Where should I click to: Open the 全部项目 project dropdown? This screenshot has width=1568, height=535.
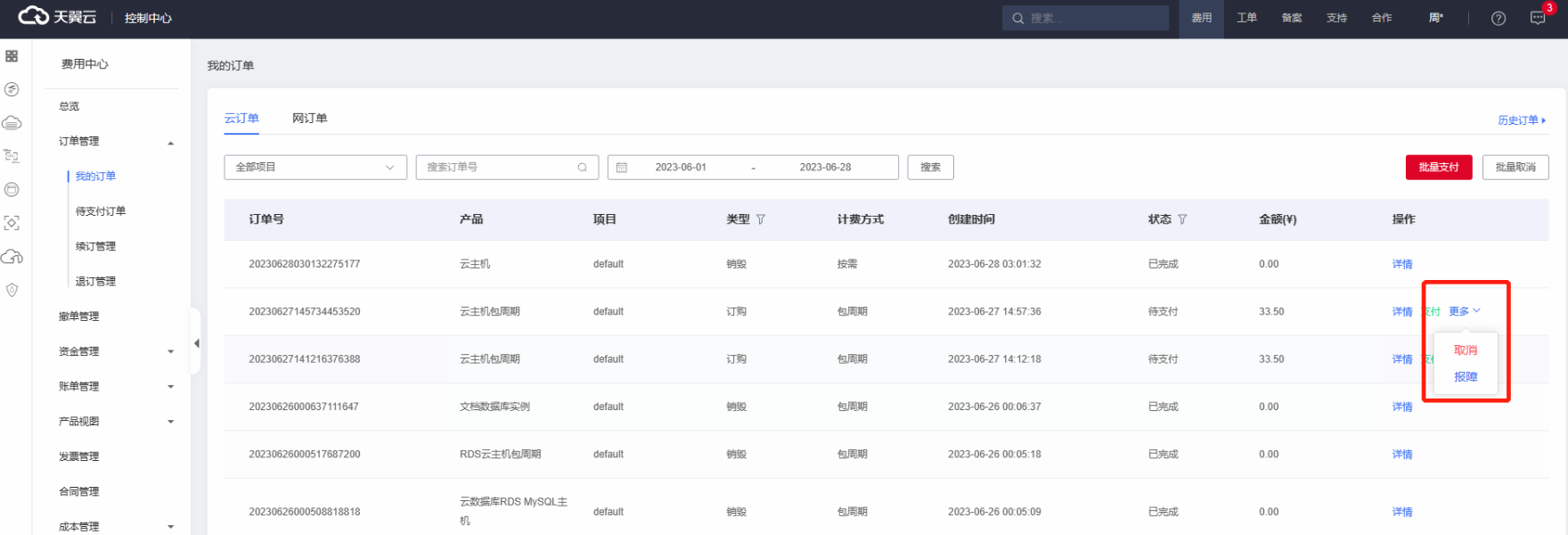(x=314, y=168)
